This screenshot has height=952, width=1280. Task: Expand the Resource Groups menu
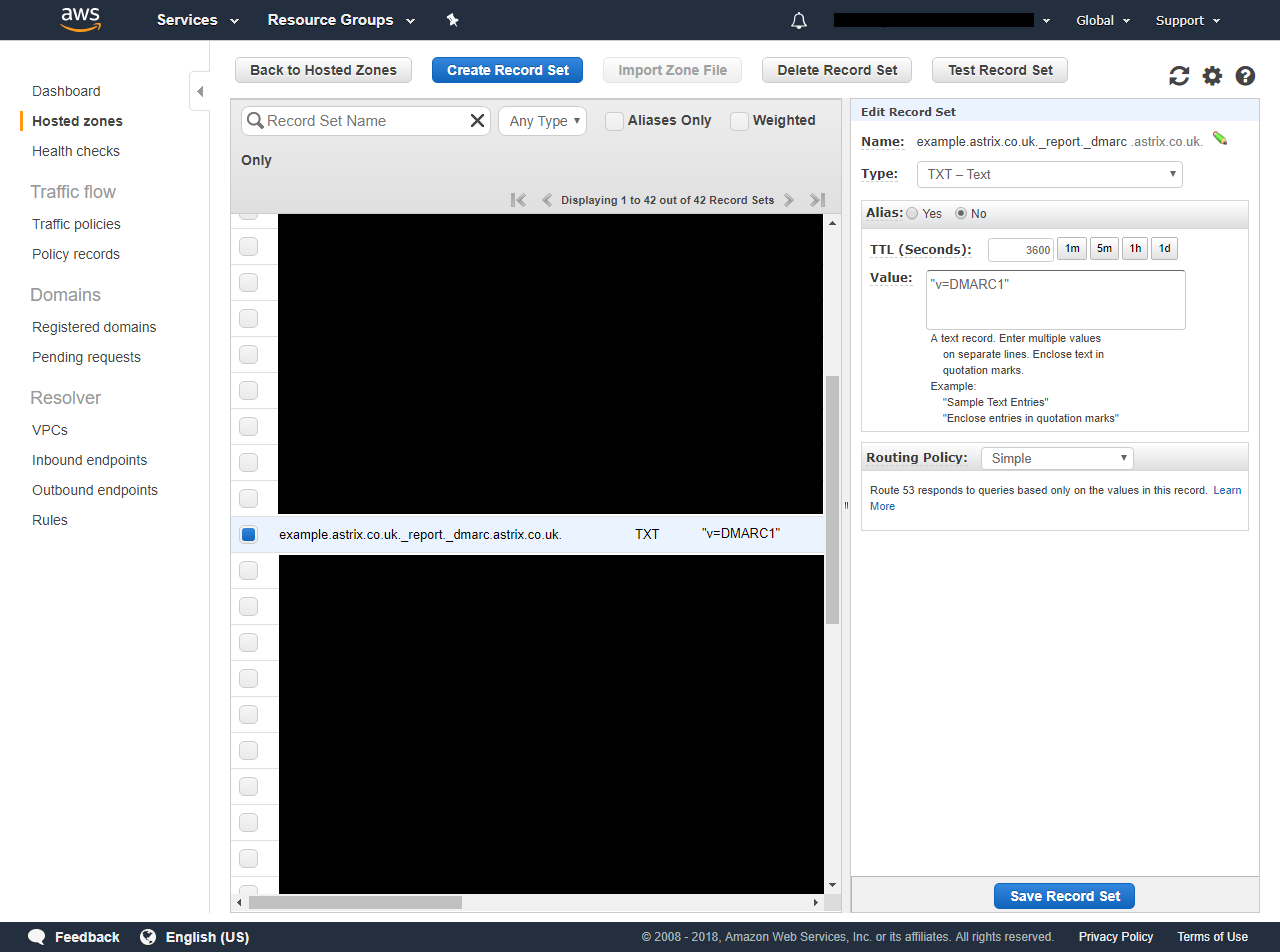341,20
